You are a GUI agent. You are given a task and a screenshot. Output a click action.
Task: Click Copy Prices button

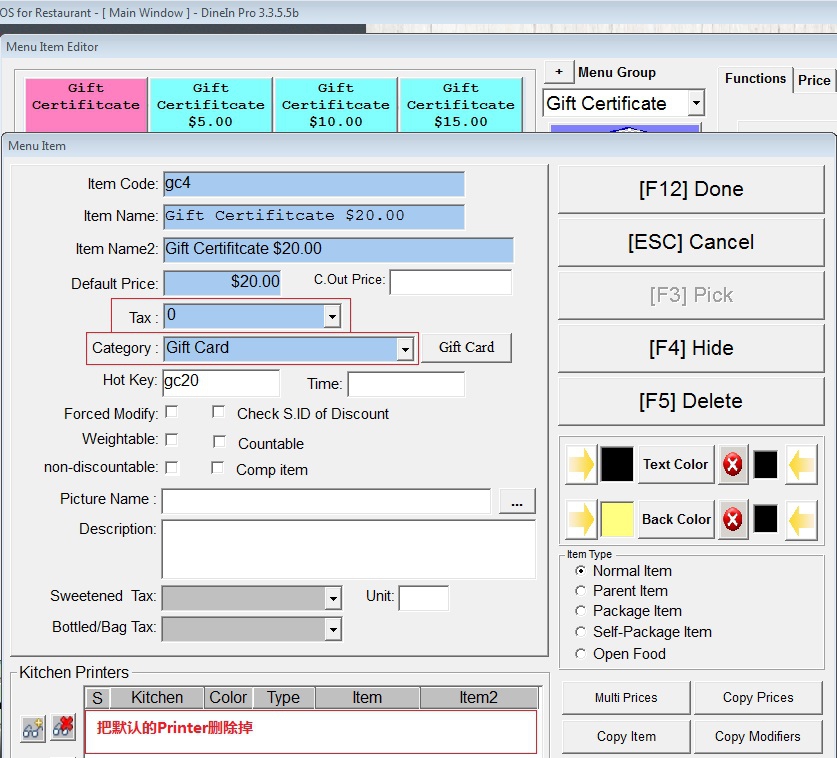coord(758,698)
